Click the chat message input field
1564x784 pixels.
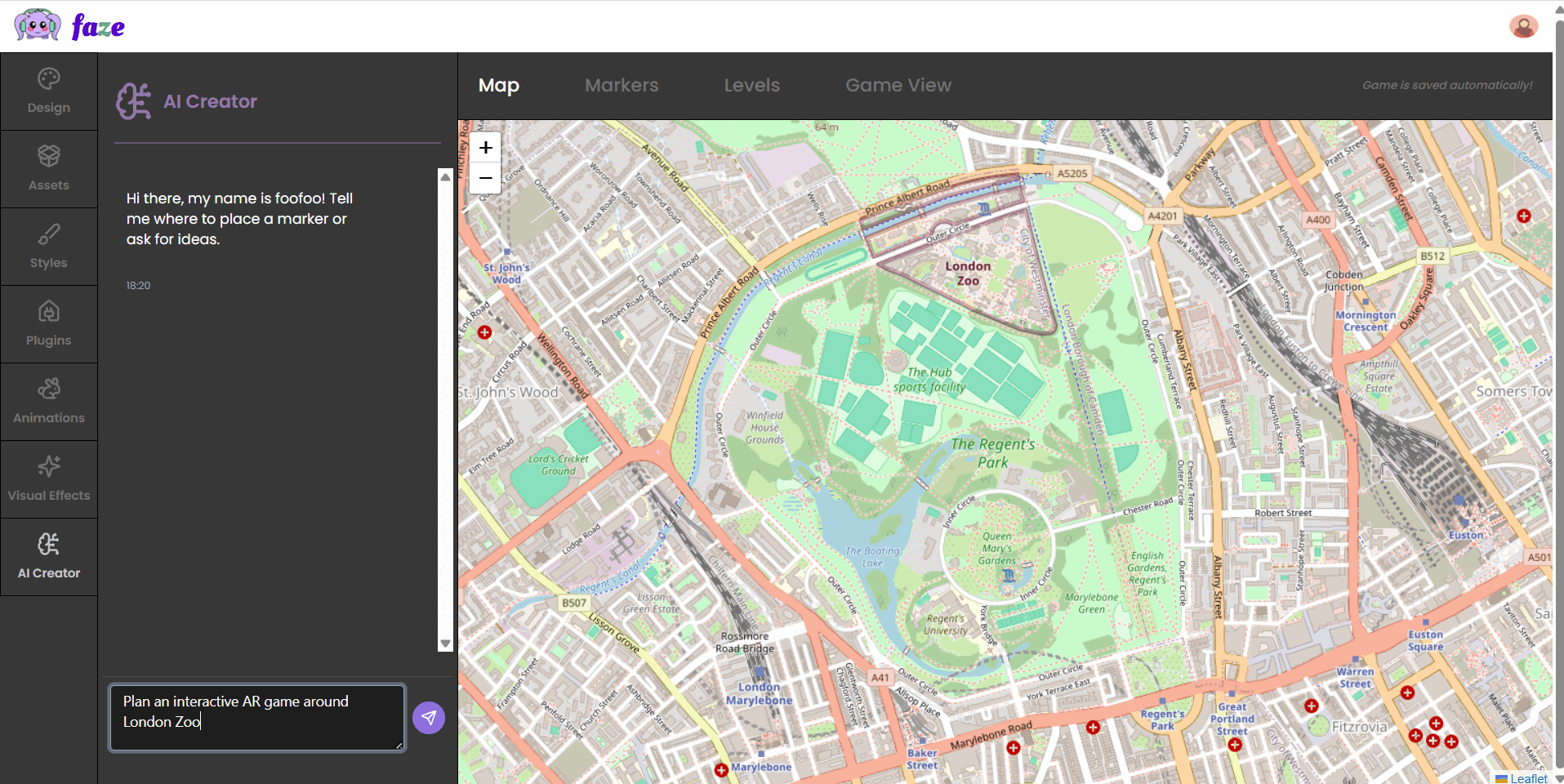pyautogui.click(x=256, y=717)
